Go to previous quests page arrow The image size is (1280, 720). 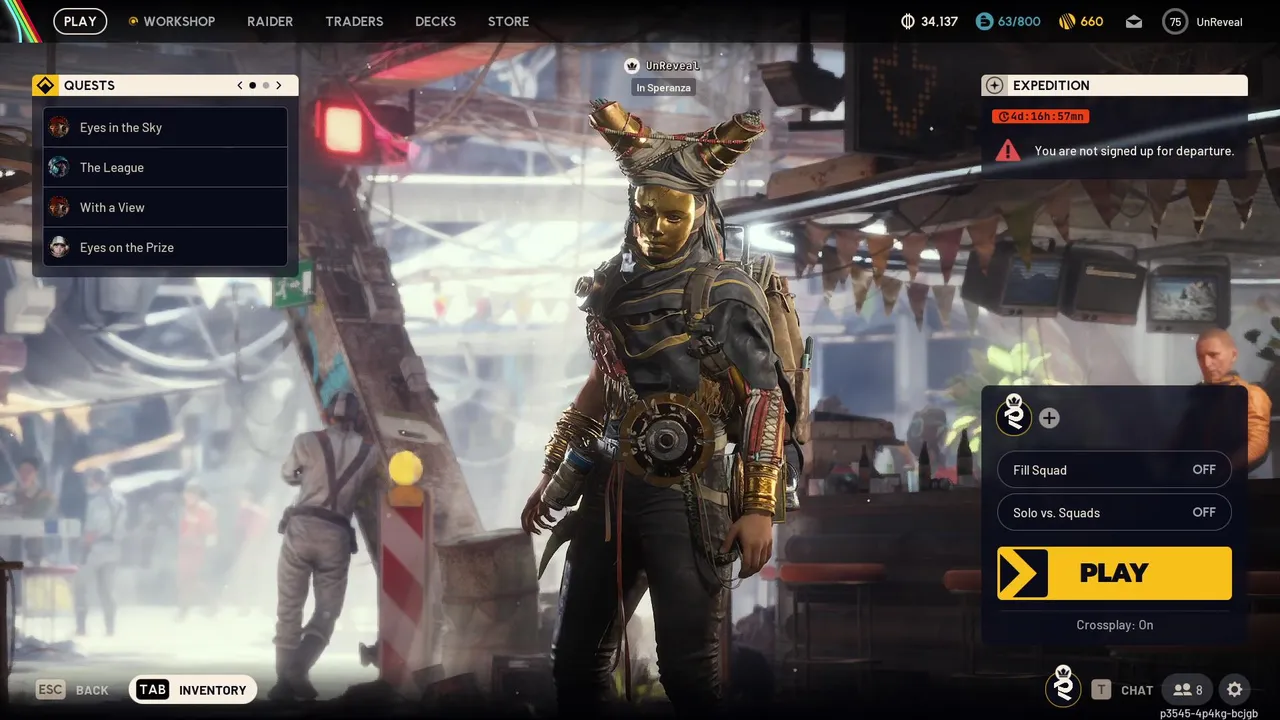click(240, 86)
